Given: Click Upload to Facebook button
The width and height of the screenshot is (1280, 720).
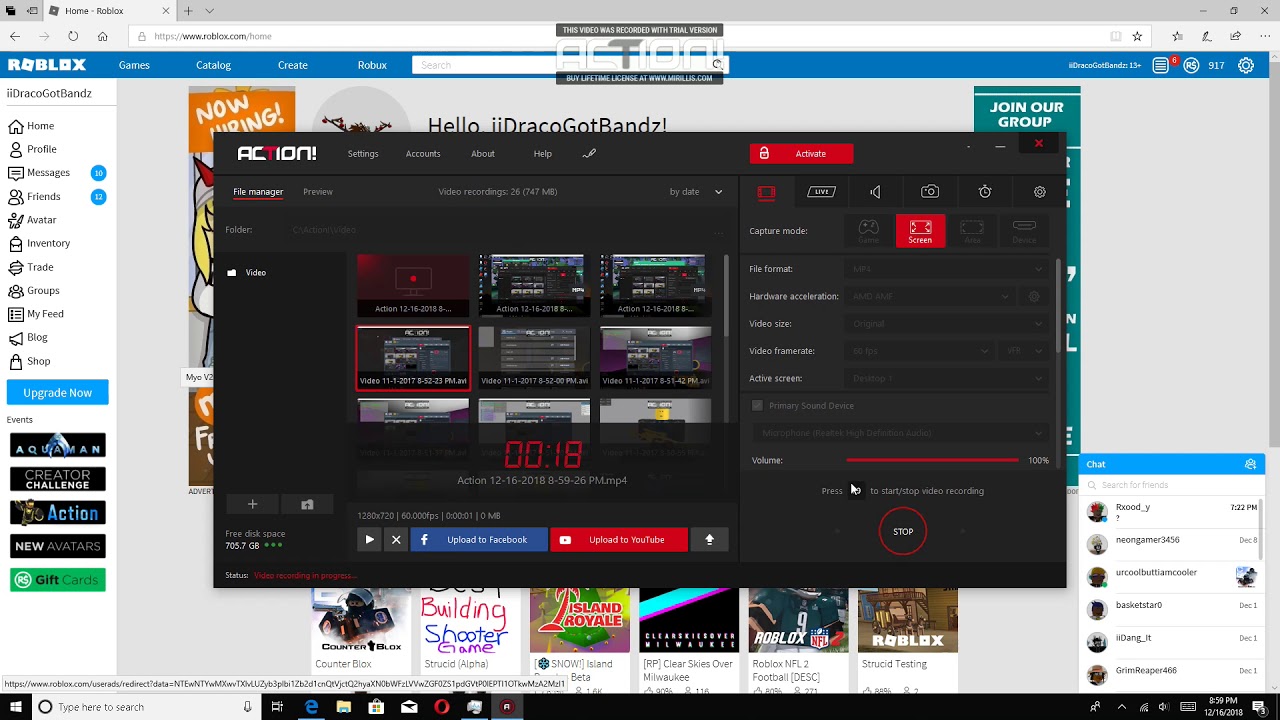Looking at the screenshot, I should coord(479,540).
